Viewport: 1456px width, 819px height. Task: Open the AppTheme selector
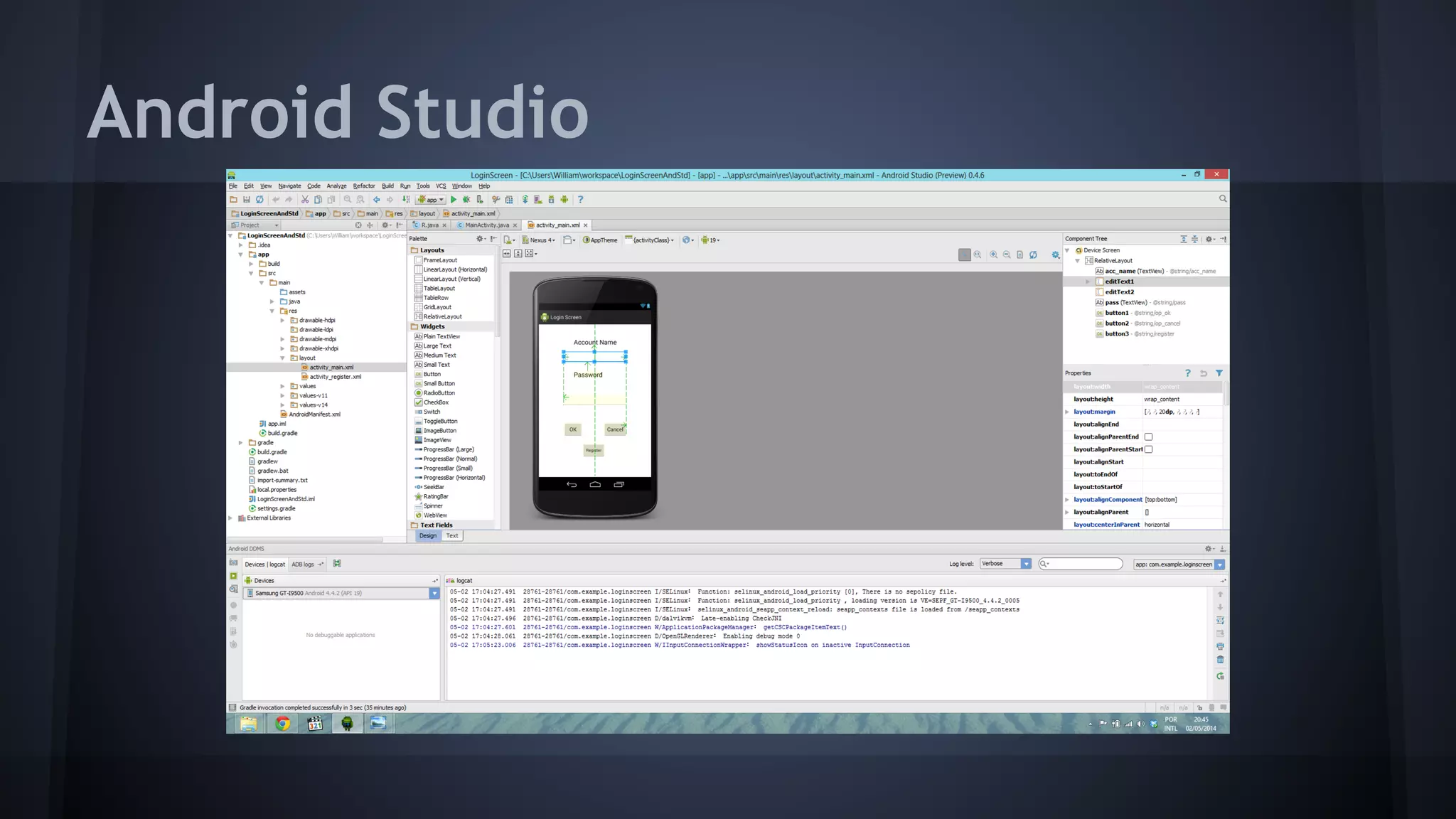coord(601,240)
